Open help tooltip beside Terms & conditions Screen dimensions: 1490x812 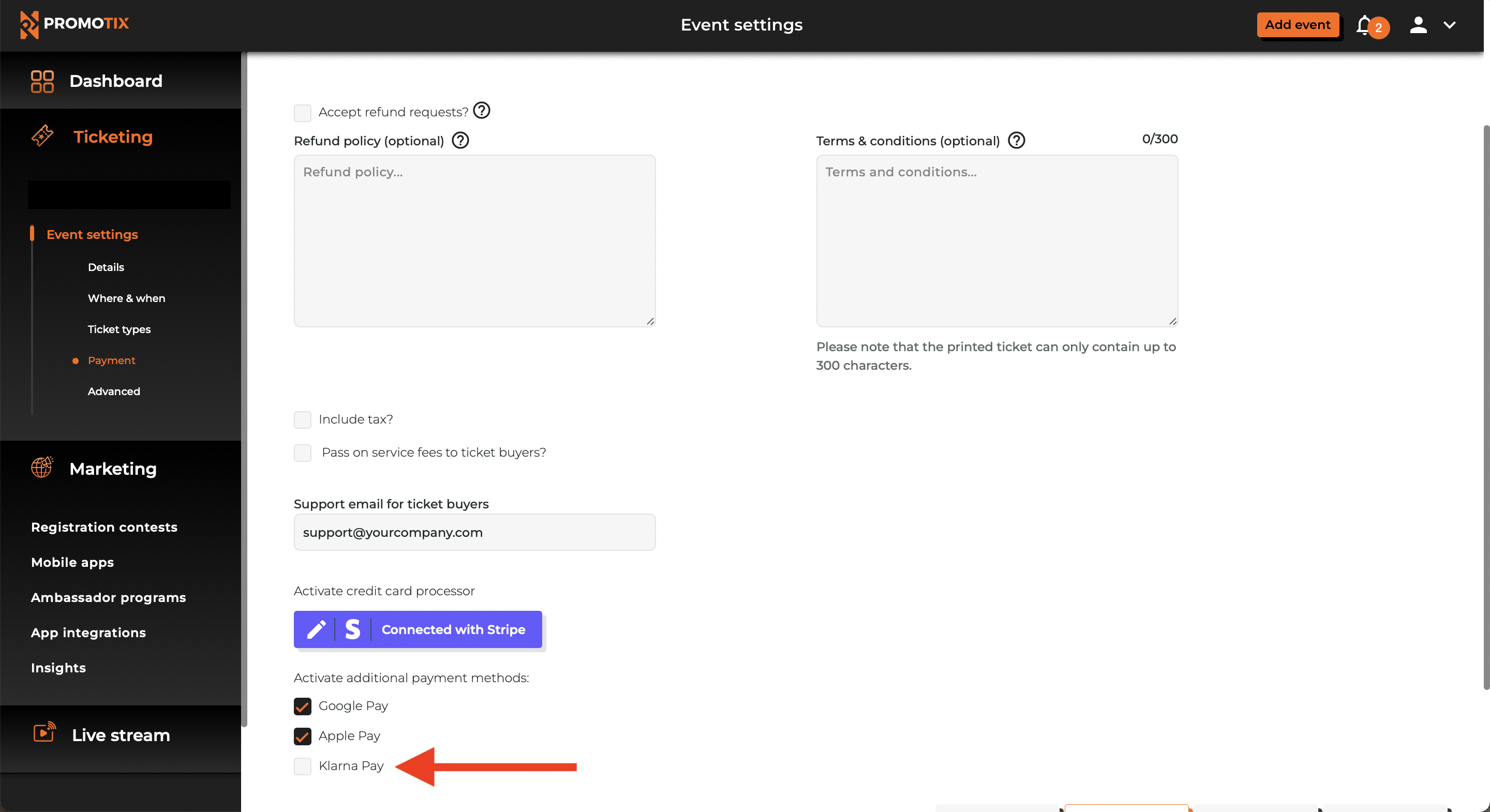pyautogui.click(x=1017, y=140)
